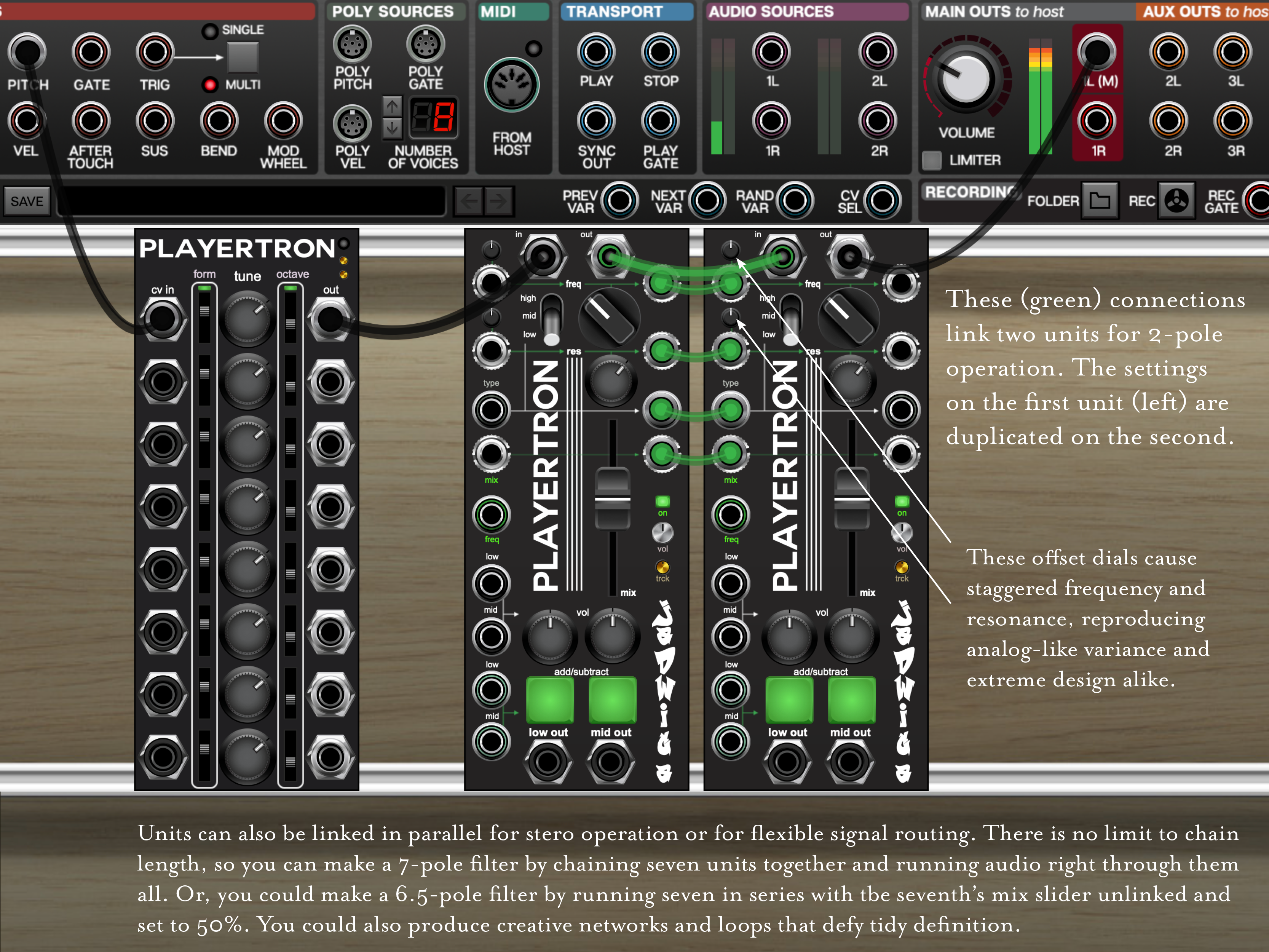Click the SAVE preset button
1269x952 pixels.
pos(26,201)
